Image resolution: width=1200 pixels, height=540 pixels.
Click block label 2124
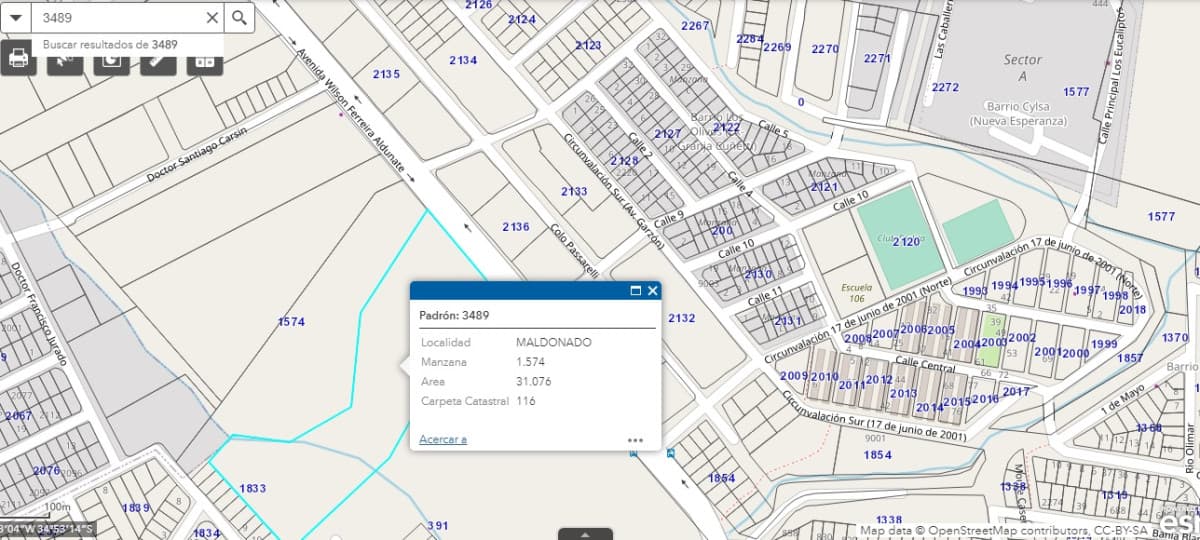[x=522, y=20]
